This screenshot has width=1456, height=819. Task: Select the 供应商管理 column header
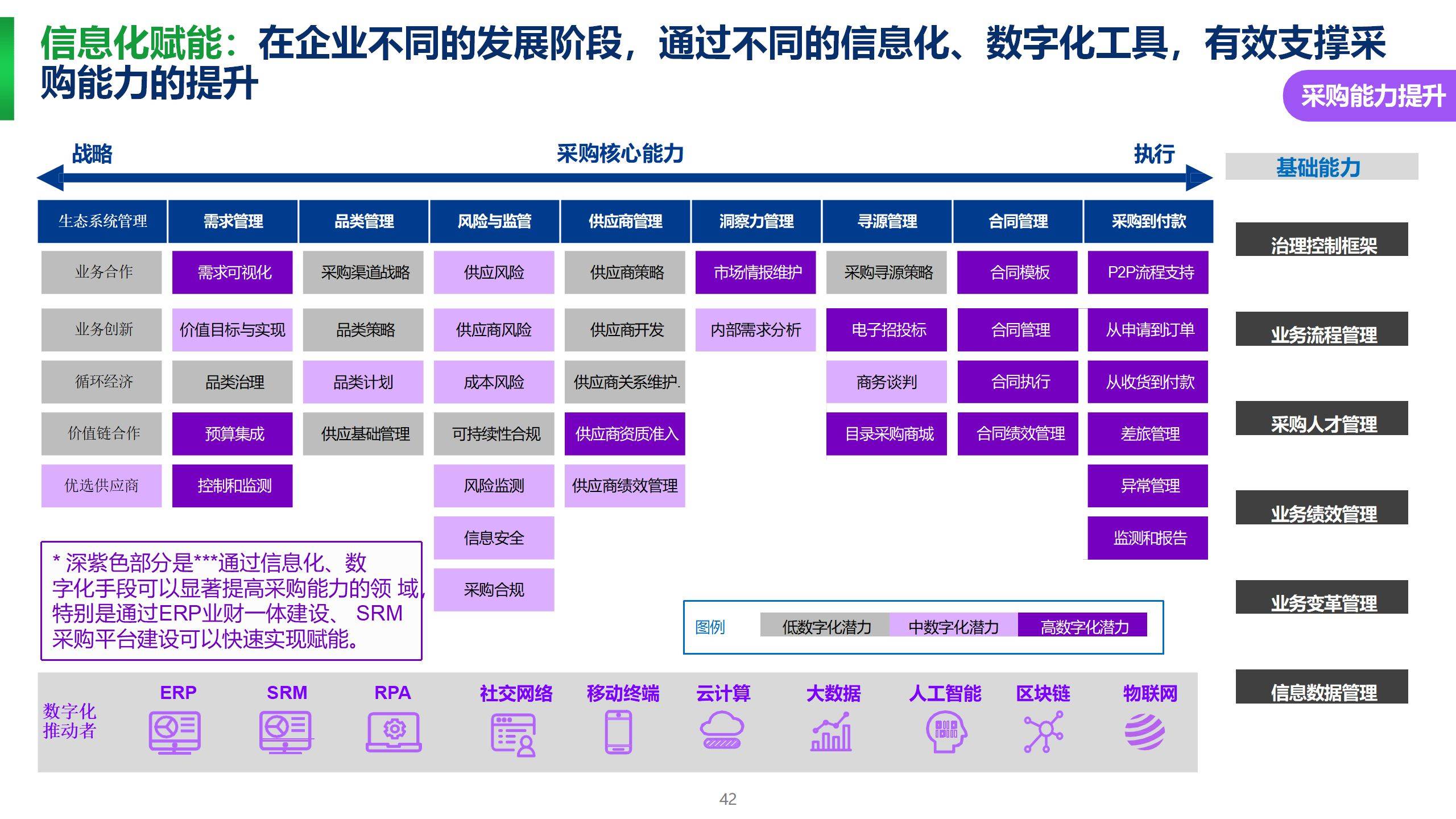pos(625,221)
